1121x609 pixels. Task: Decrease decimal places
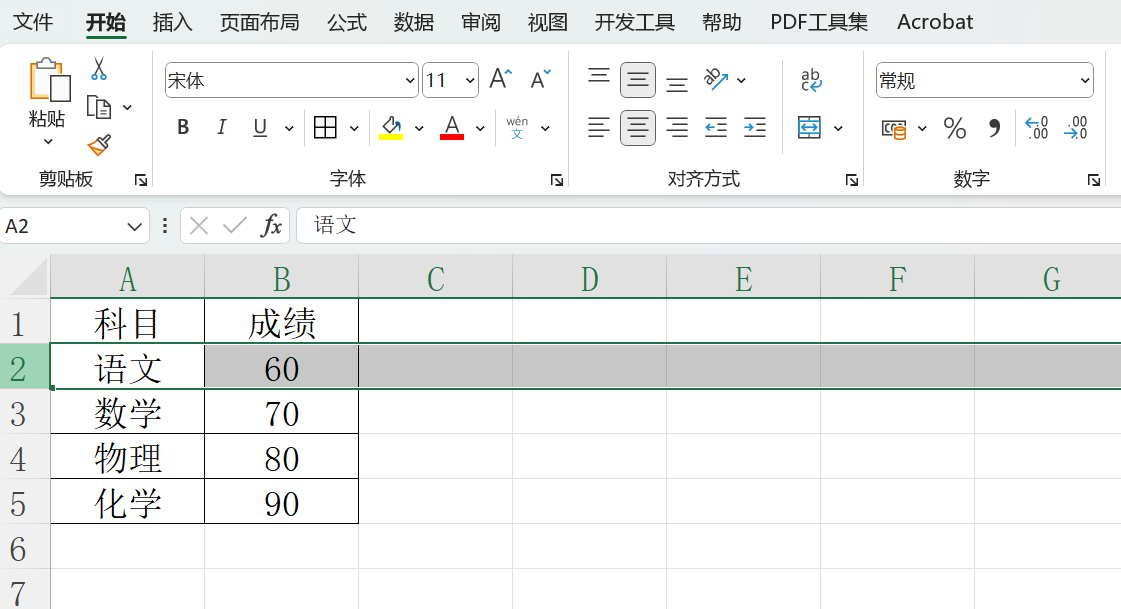click(1076, 128)
